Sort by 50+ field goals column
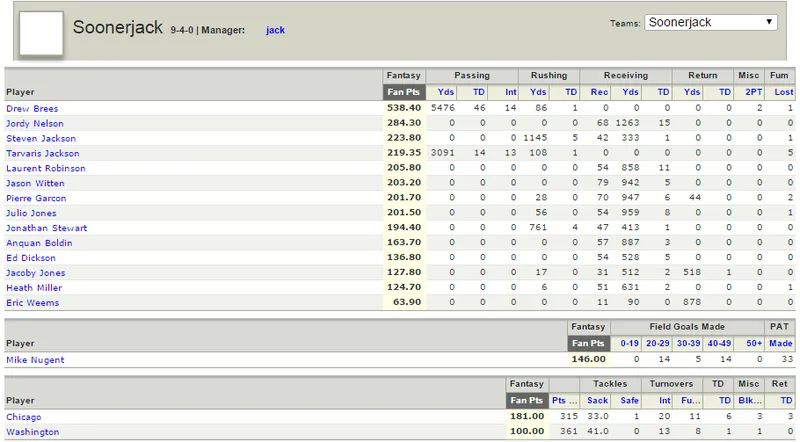The image size is (800, 442). point(754,343)
